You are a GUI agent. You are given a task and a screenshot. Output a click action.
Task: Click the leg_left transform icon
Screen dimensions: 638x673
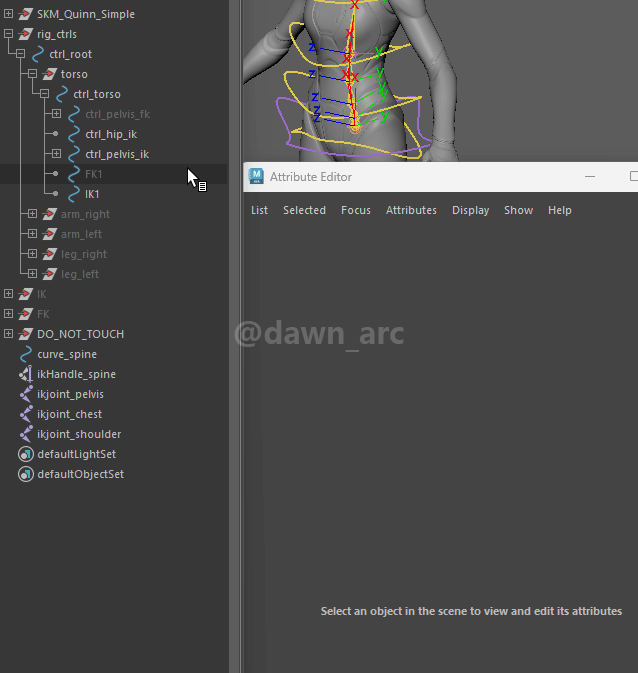pyautogui.click(x=50, y=273)
